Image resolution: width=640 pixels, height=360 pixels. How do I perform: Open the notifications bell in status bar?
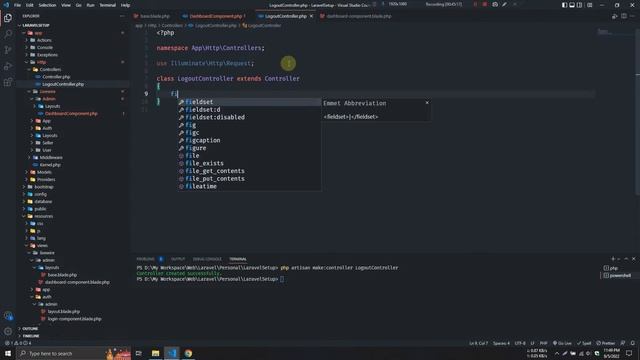coord(632,343)
